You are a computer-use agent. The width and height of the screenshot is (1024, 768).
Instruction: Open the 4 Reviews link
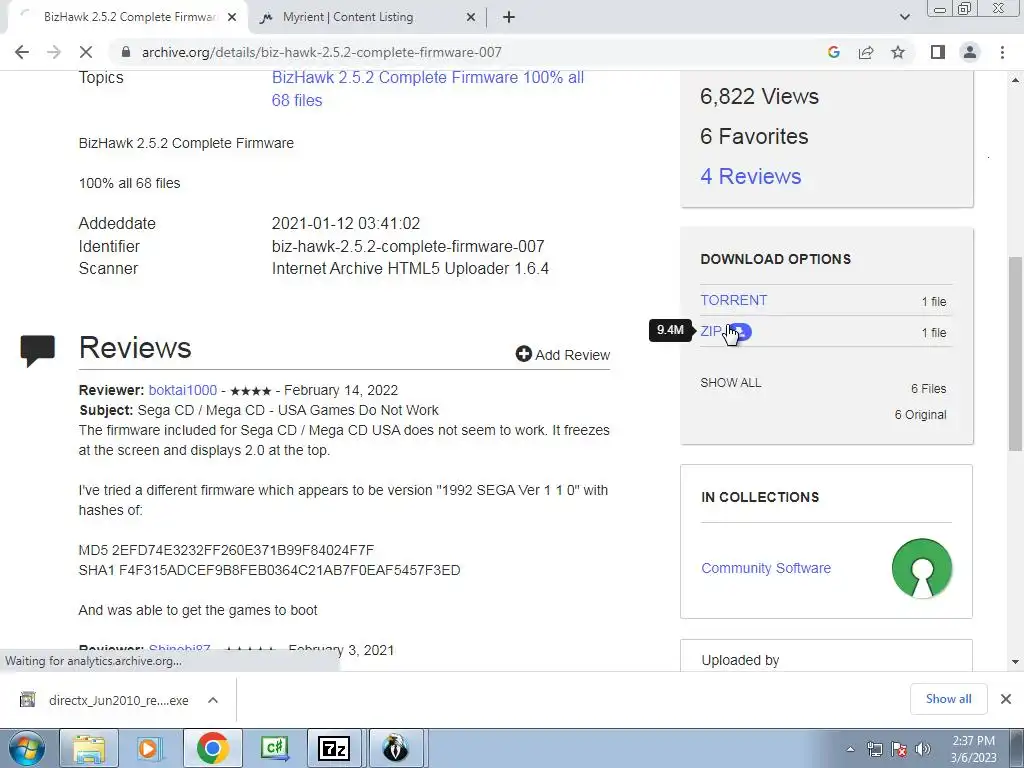(x=750, y=176)
